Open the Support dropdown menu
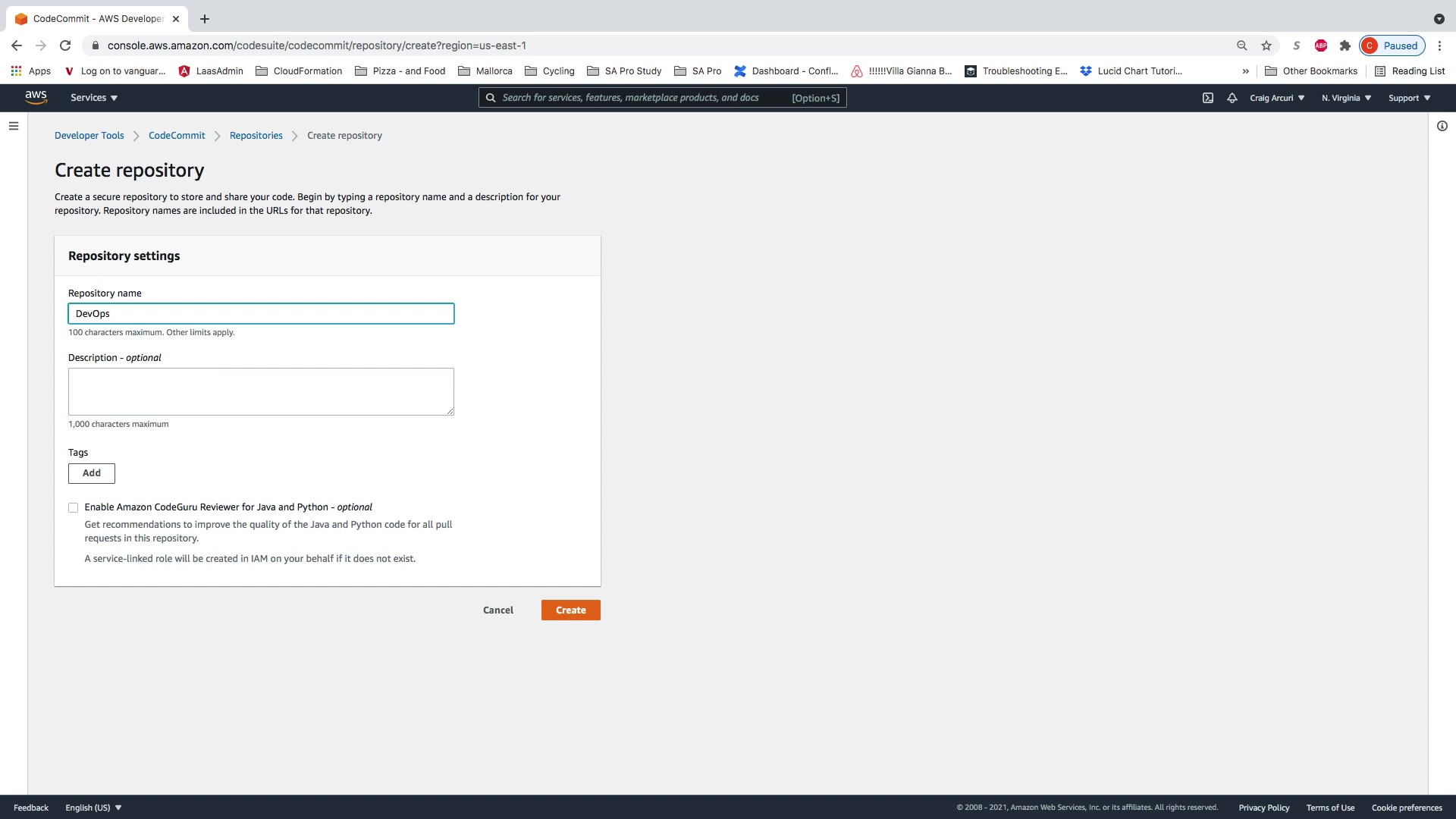The width and height of the screenshot is (1456, 819). click(x=1409, y=98)
